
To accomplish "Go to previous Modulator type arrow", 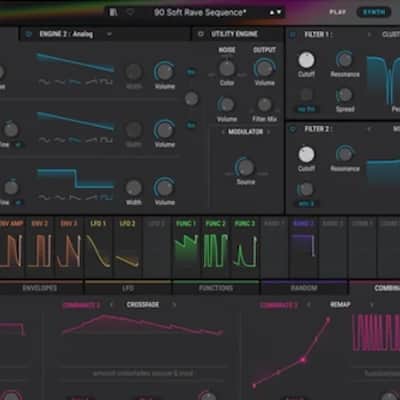I will coord(223,132).
